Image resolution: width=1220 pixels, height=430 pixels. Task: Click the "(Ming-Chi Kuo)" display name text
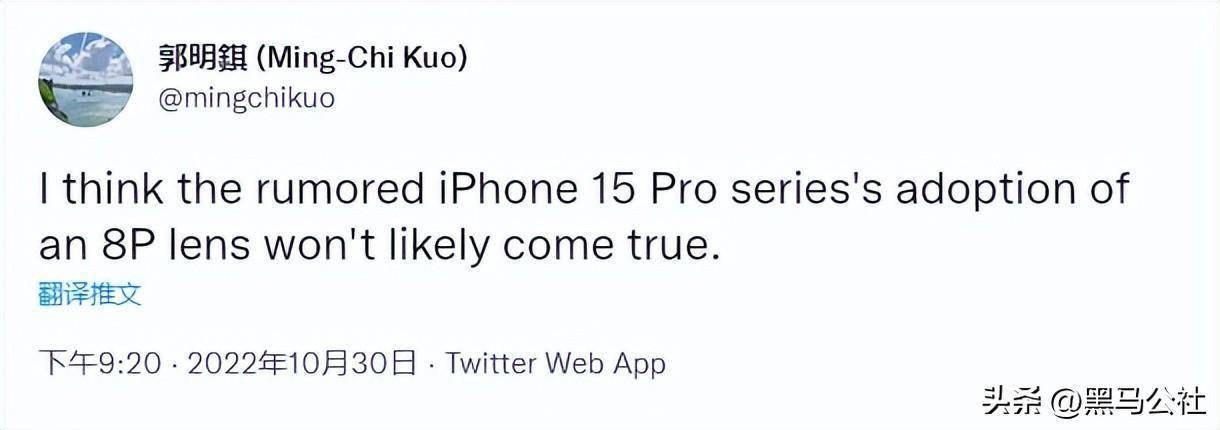click(x=362, y=60)
